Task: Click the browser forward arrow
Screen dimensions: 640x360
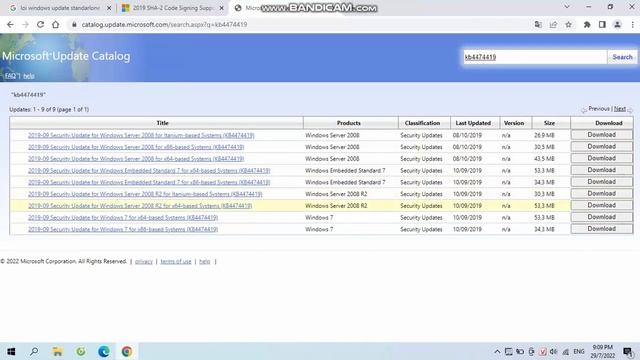Action: [x=25, y=24]
